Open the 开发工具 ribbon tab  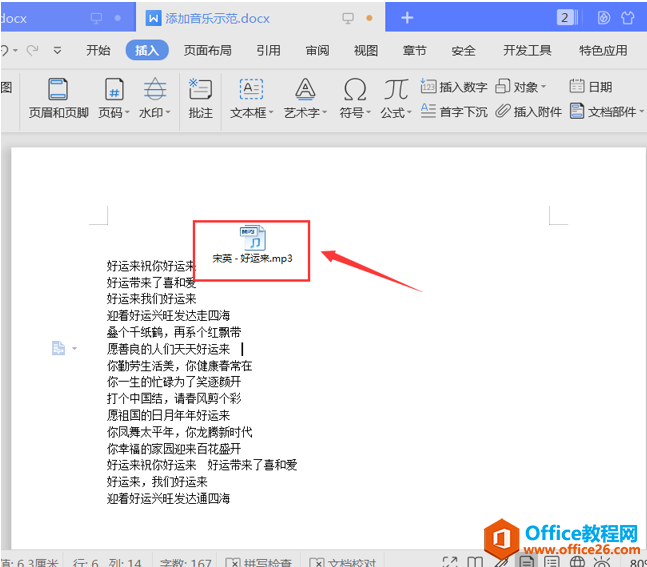pos(527,50)
